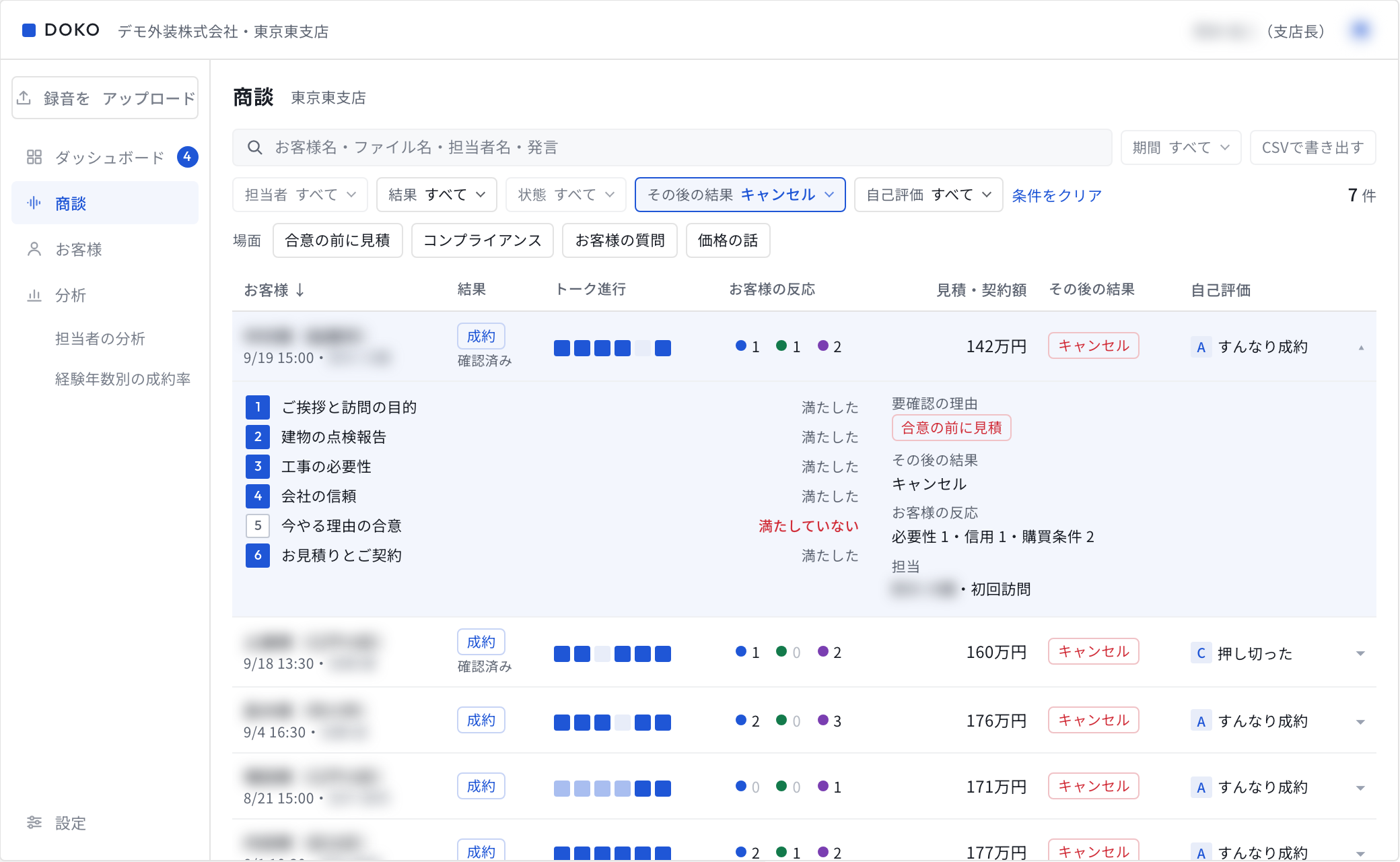This screenshot has width=1400, height=862.
Task: Open the 結果 すべて dropdown
Action: [437, 195]
